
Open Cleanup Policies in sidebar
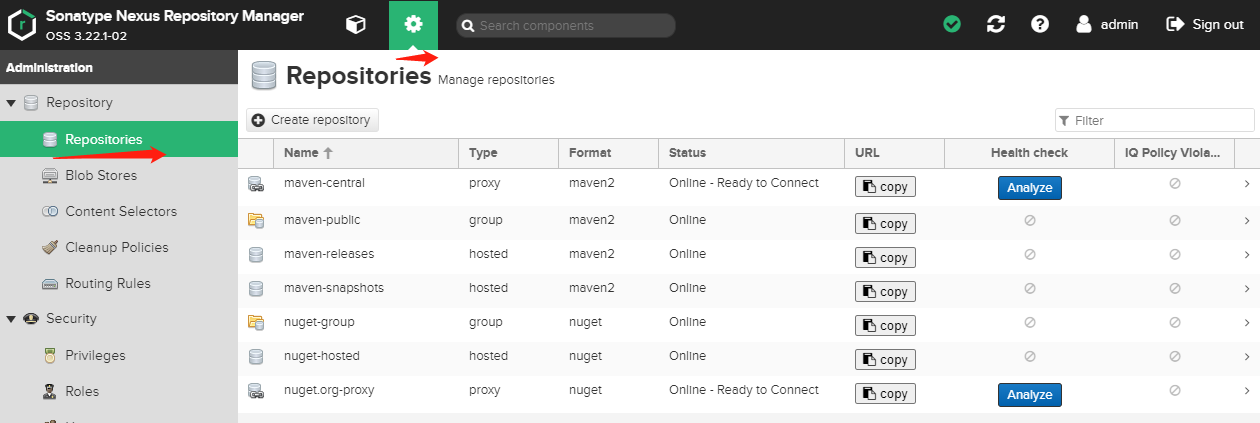(119, 247)
